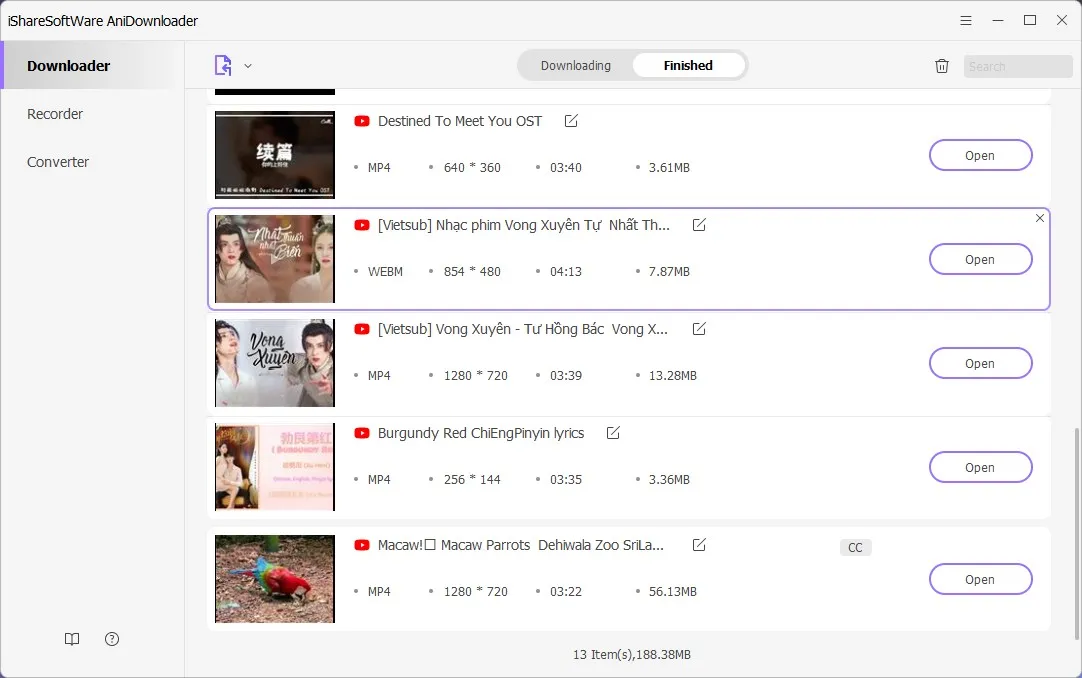Click YouTube icon beside Destined To Meet You
Screen dimensions: 1082x678
click(x=362, y=121)
